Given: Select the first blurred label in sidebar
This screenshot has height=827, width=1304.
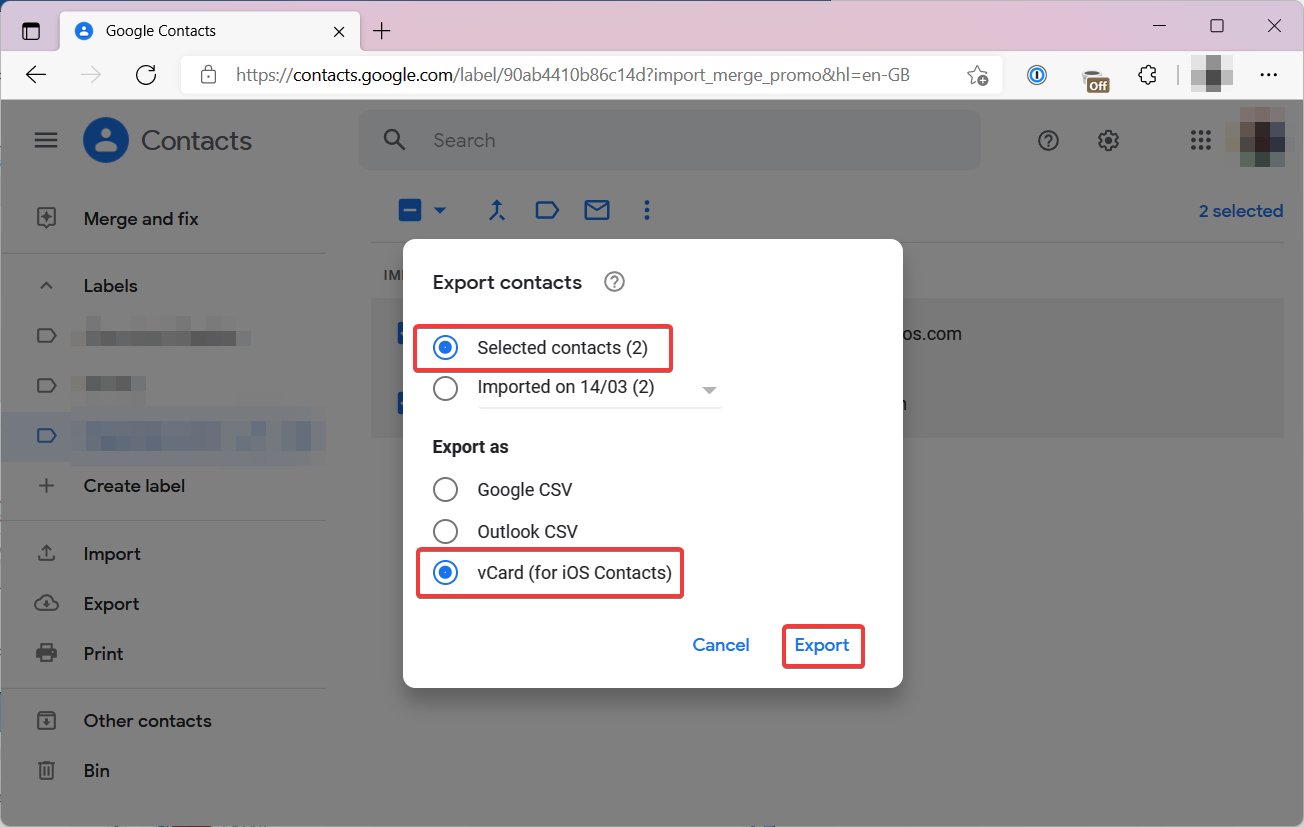Looking at the screenshot, I should click(163, 336).
